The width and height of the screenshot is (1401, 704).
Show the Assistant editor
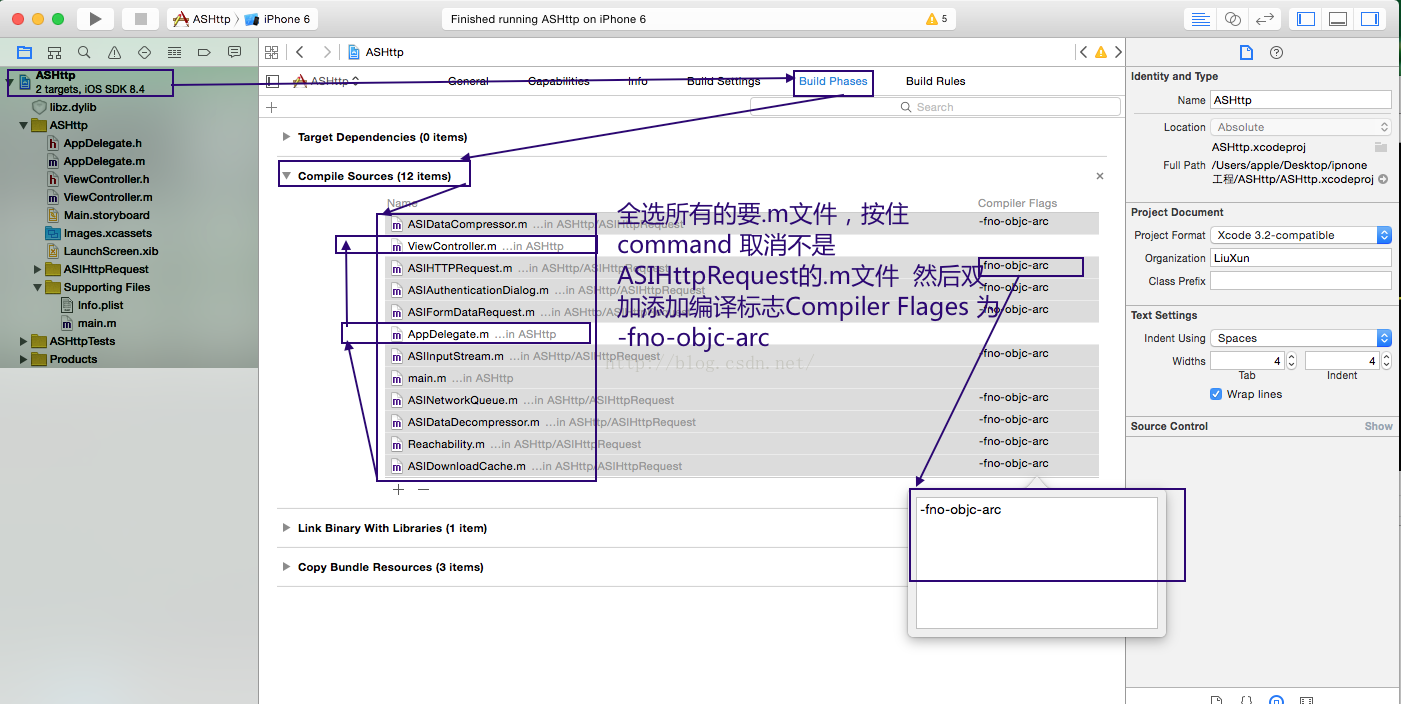[x=1233, y=18]
